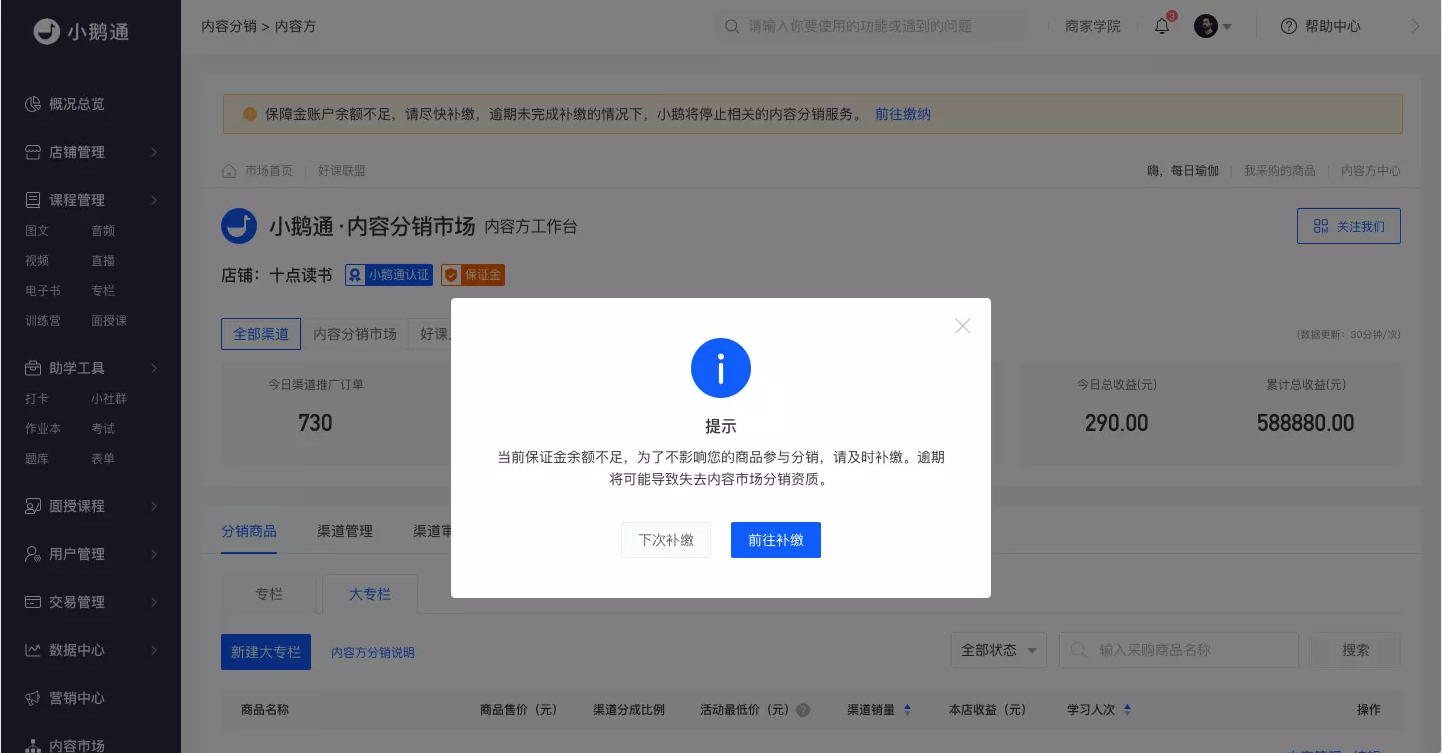Expand the 交易管理 chevron

point(154,602)
